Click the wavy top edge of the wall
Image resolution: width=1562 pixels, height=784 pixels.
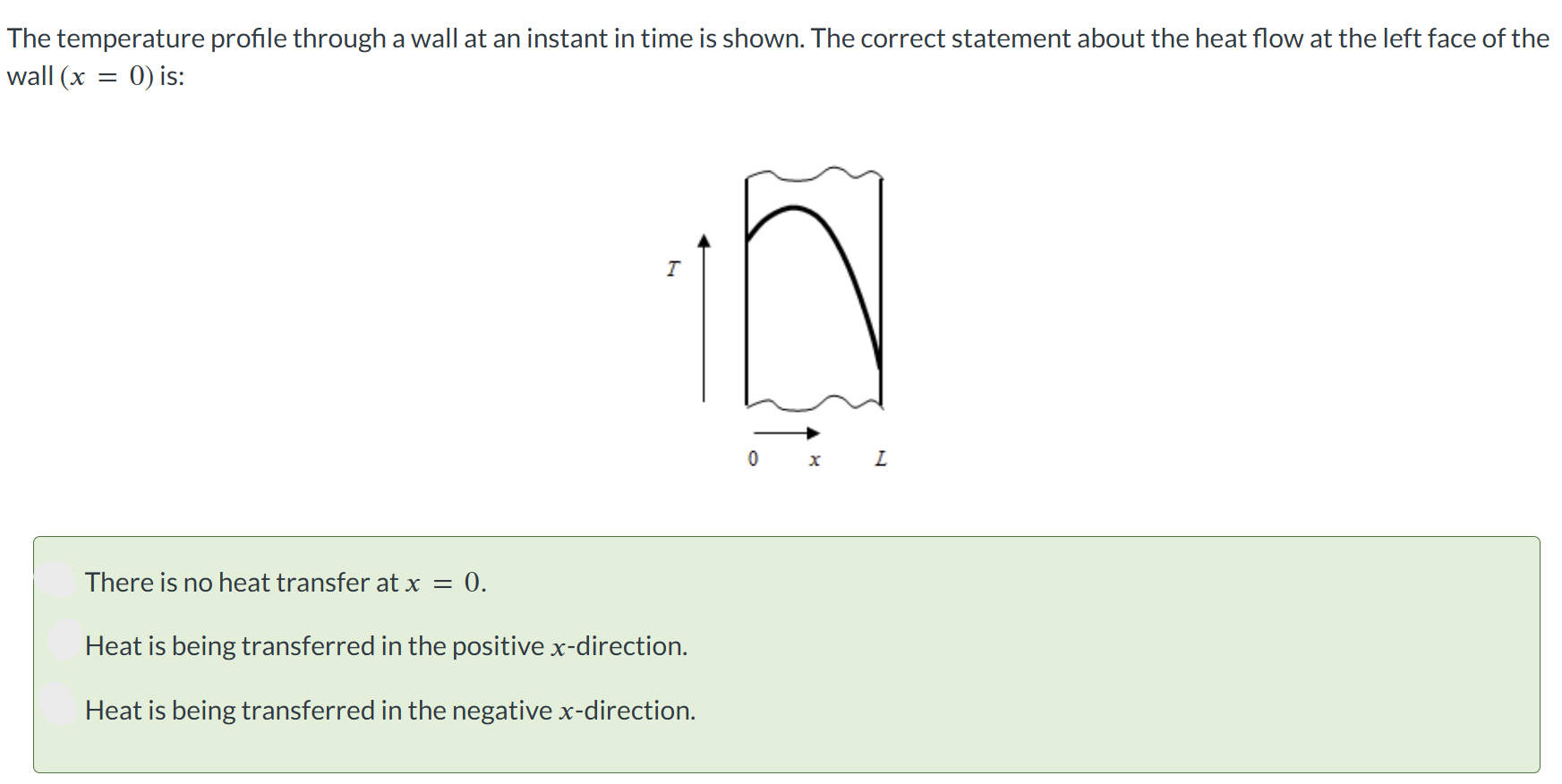coord(814,174)
